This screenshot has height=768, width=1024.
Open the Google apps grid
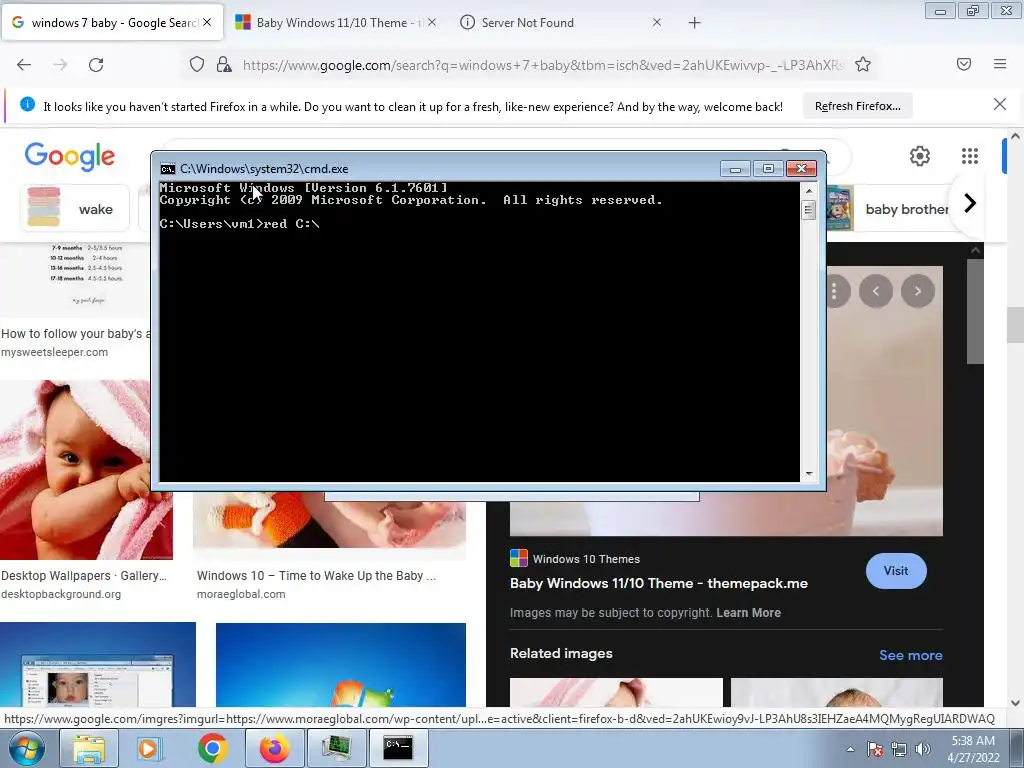pos(970,156)
